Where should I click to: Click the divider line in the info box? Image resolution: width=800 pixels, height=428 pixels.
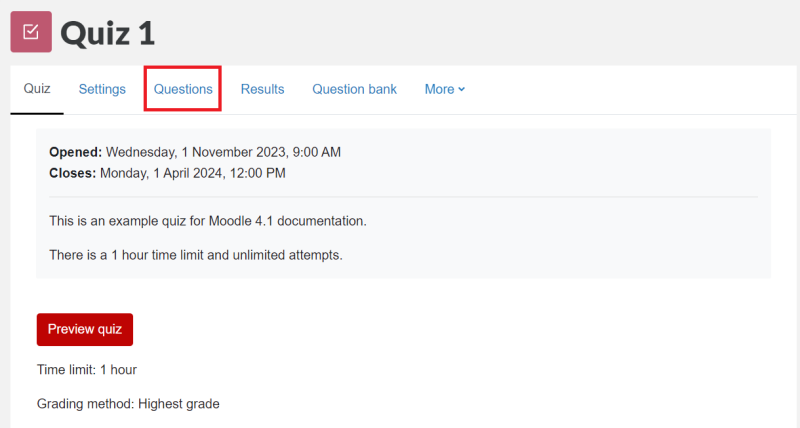[403, 197]
